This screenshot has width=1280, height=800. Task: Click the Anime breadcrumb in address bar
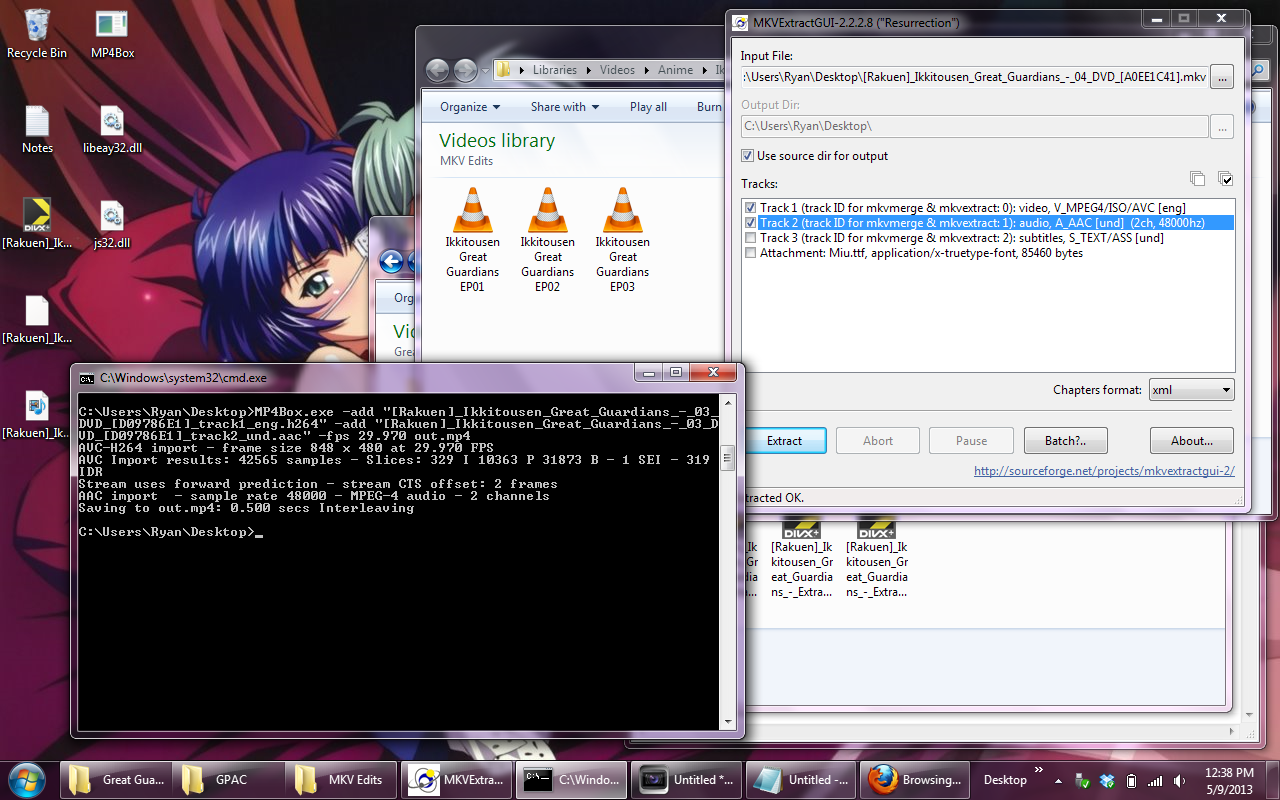pyautogui.click(x=675, y=70)
